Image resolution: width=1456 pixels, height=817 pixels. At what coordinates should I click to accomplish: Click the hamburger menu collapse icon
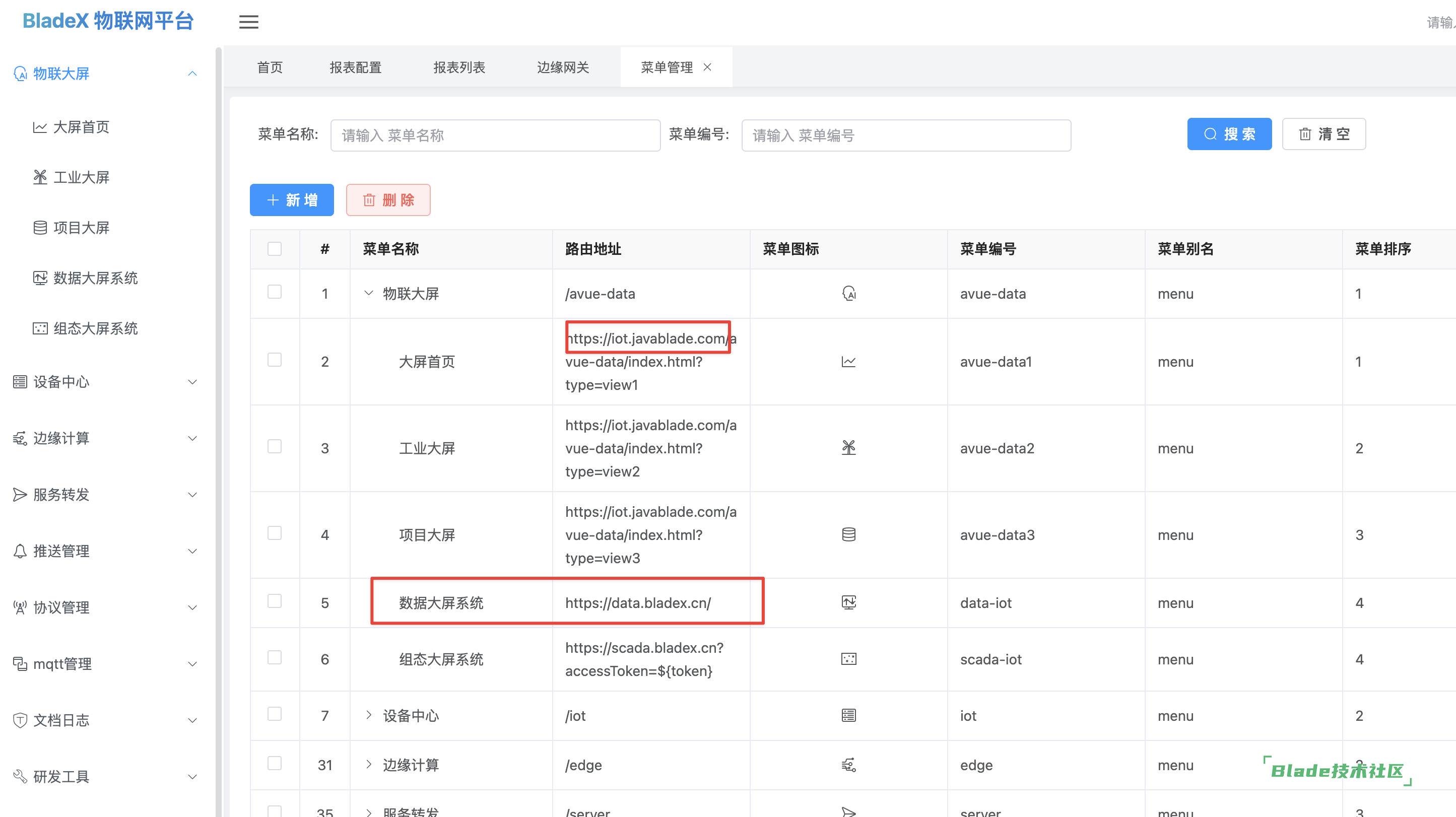pos(248,22)
